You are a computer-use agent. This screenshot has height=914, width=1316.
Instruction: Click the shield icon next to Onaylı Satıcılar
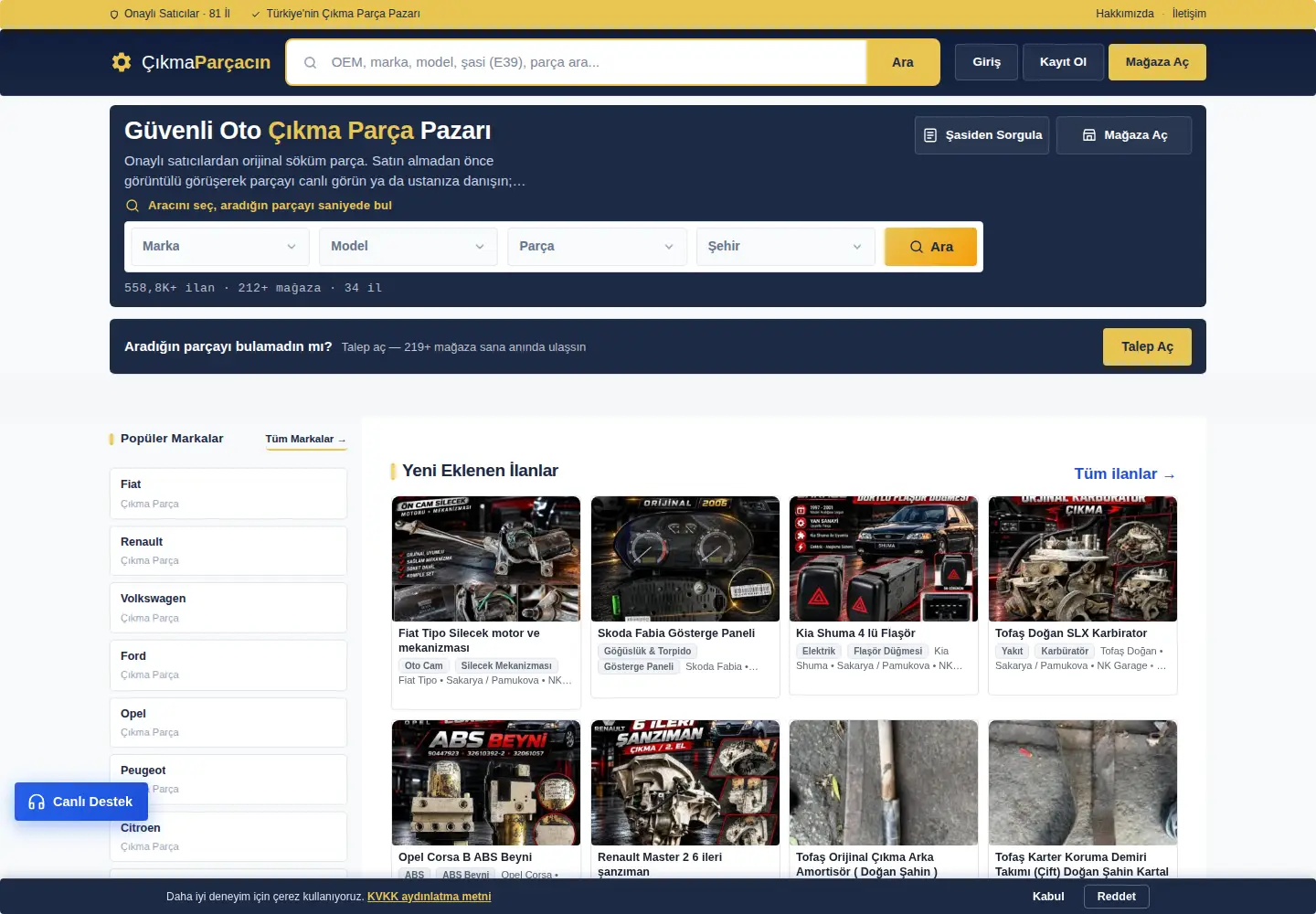114,14
